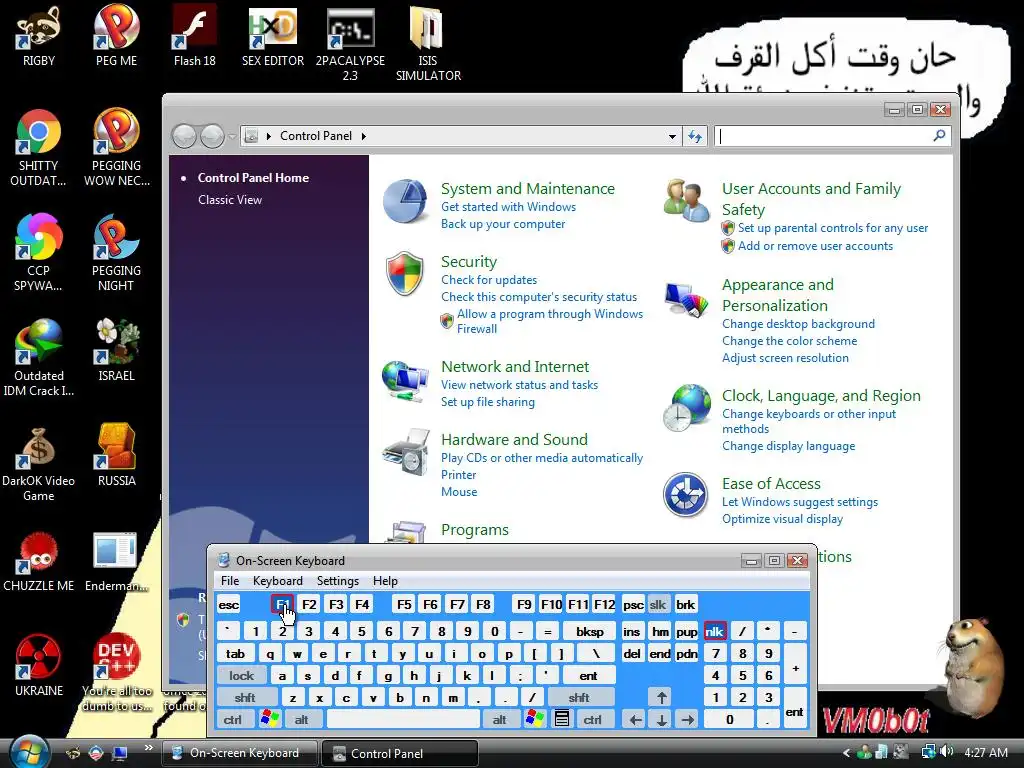Click the esc key on the keyboard
This screenshot has width=1024, height=768.
[x=229, y=604]
